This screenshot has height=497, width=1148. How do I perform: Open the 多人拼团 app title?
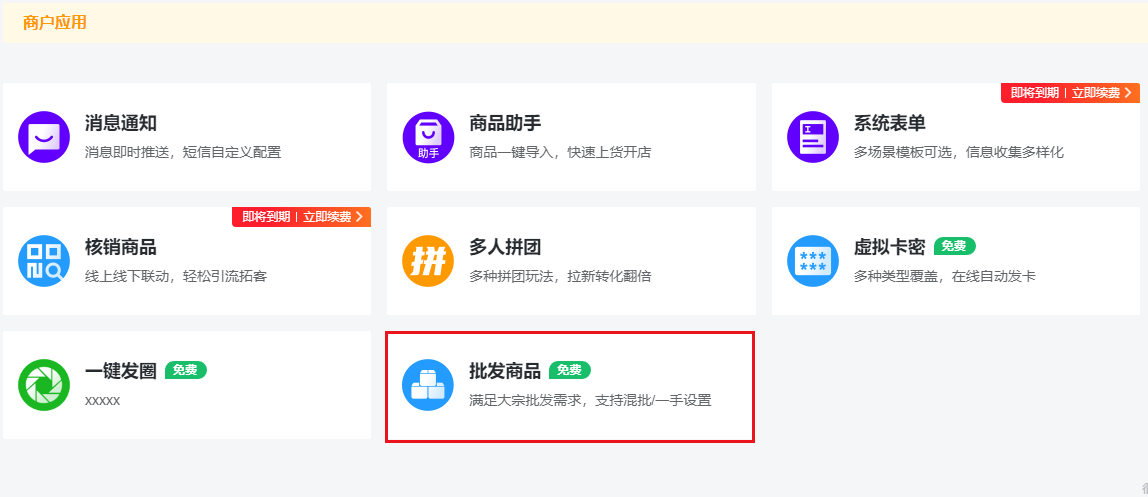(505, 247)
